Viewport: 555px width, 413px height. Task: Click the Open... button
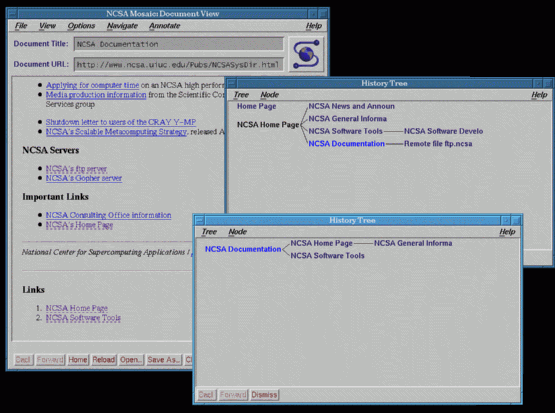tap(131, 360)
